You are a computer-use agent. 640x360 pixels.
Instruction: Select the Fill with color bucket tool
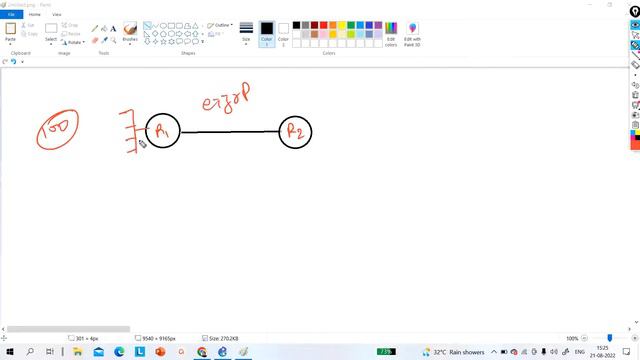104,29
